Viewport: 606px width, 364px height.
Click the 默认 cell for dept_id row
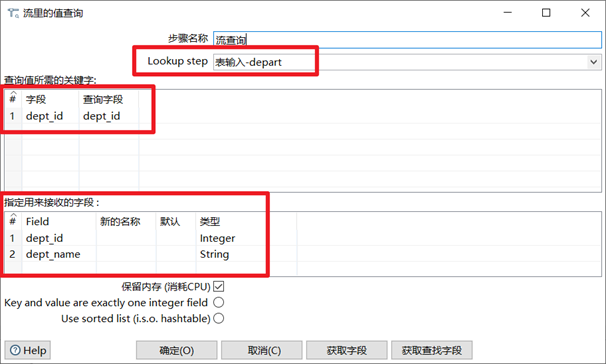coord(176,238)
